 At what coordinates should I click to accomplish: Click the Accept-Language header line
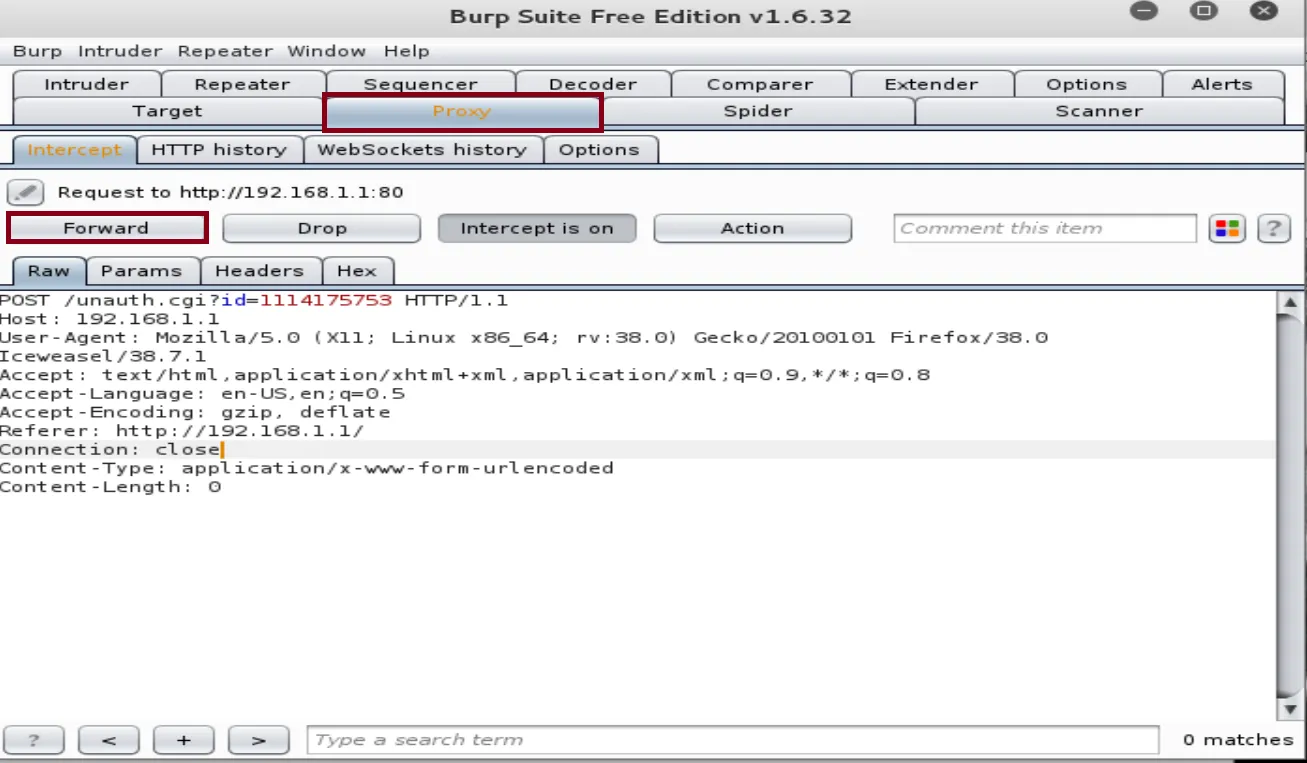point(203,394)
